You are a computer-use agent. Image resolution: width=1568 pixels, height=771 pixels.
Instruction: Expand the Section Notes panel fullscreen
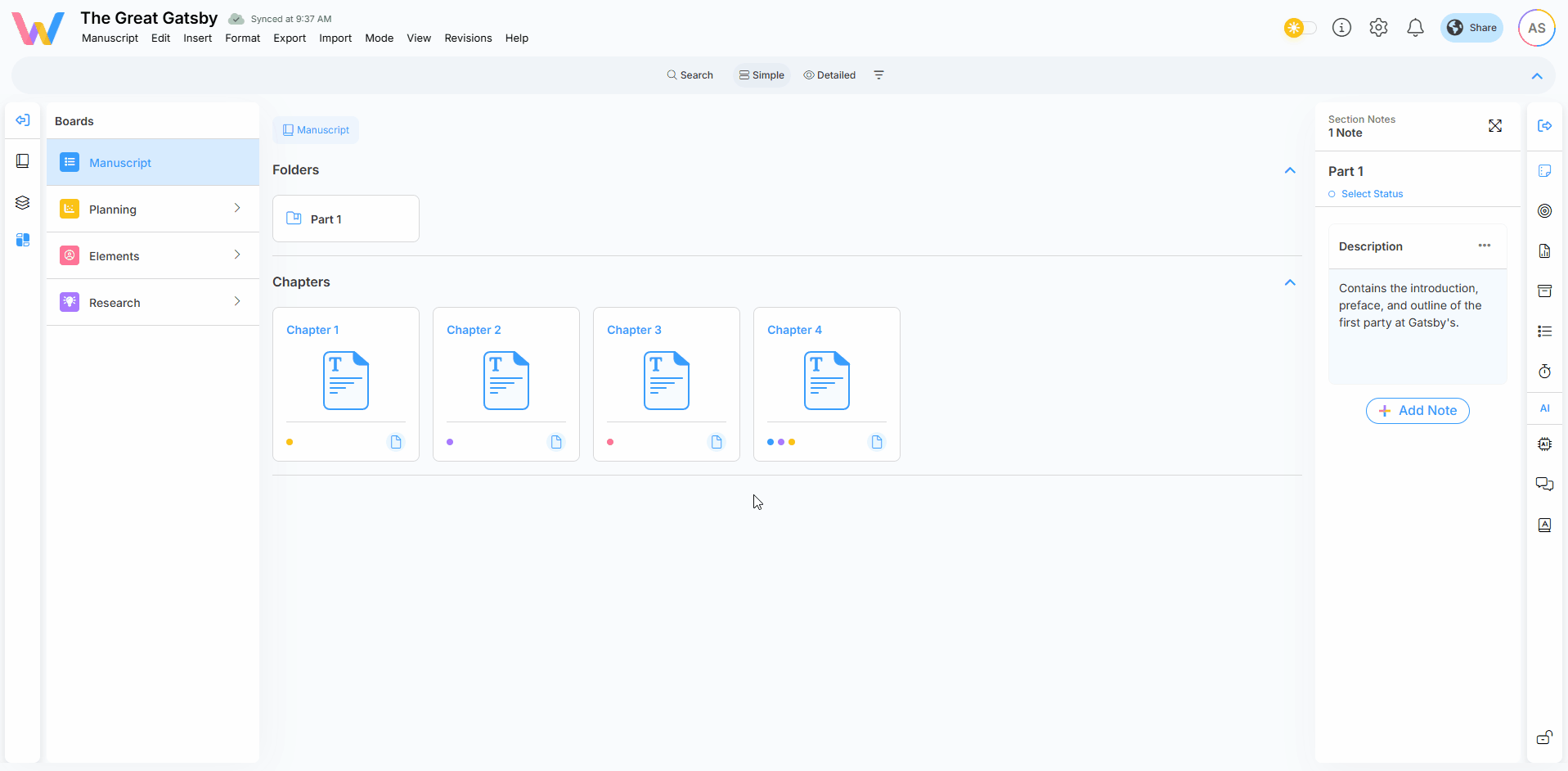1494,126
